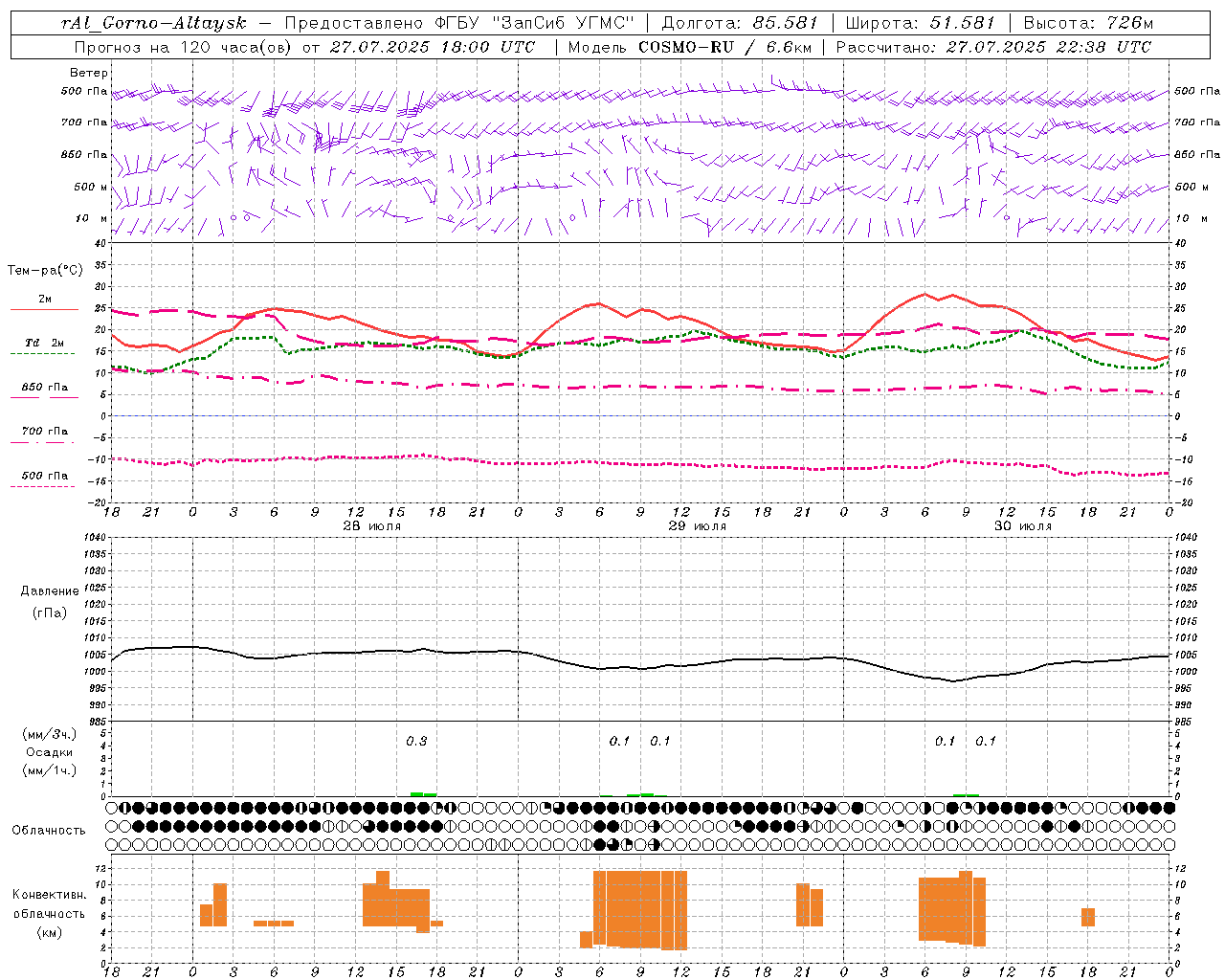Click the model label COSMO-RU / 6.6км
Viewport: 1225px width, 980px height.
[725, 47]
